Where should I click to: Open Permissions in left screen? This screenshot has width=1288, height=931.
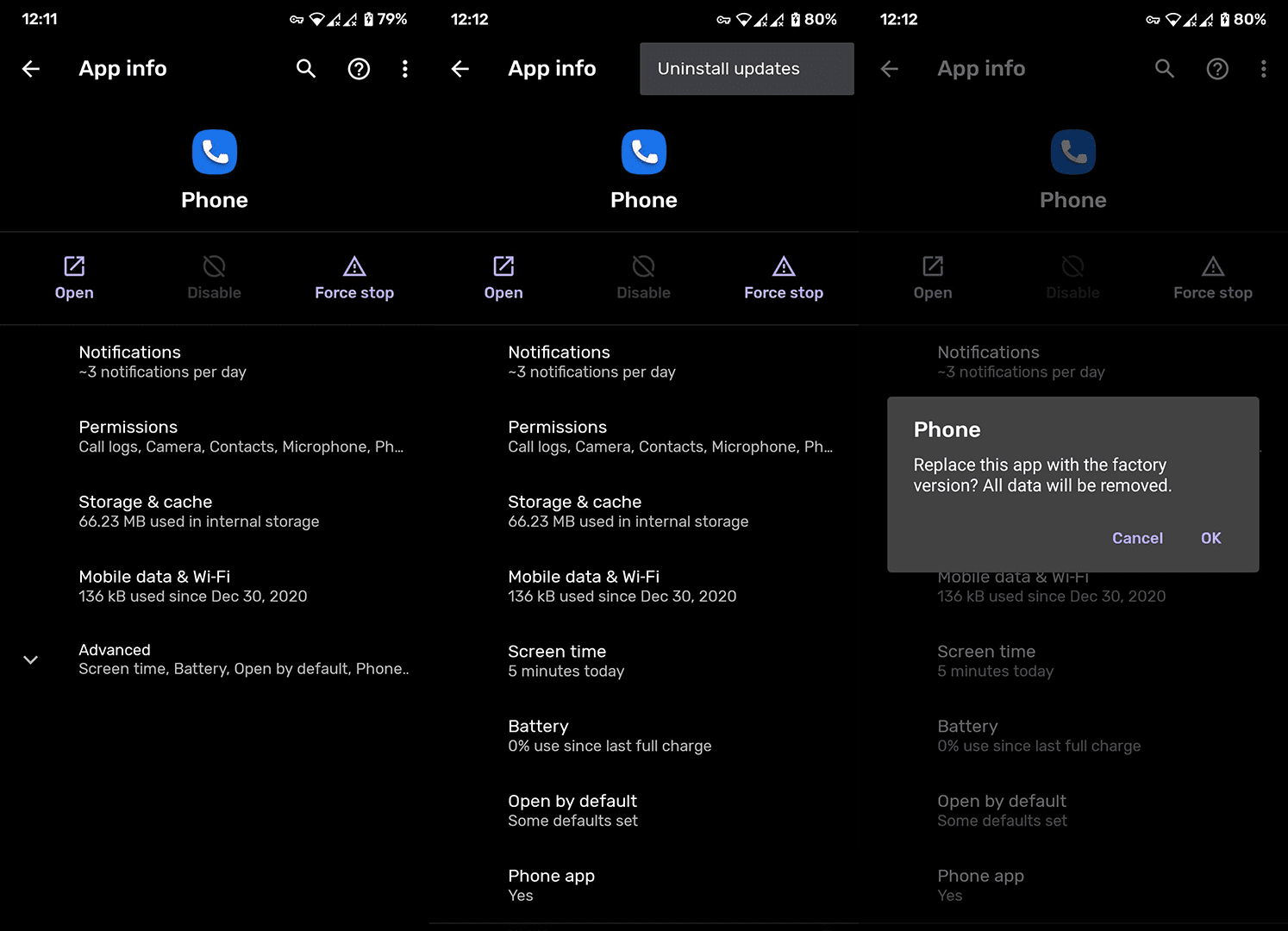pyautogui.click(x=215, y=437)
